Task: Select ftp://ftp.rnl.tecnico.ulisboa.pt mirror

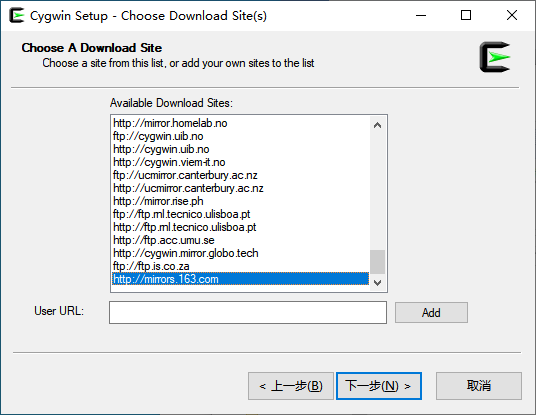Action: pos(241,214)
